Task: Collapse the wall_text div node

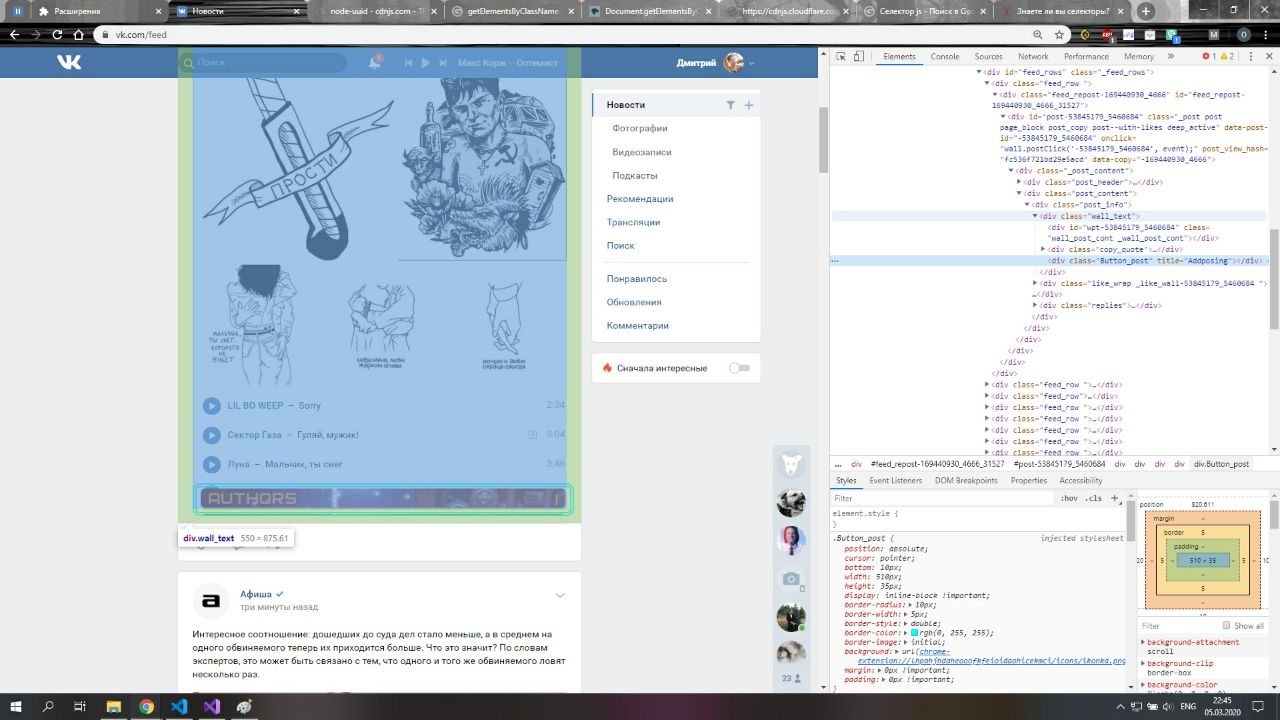Action: click(x=1035, y=216)
